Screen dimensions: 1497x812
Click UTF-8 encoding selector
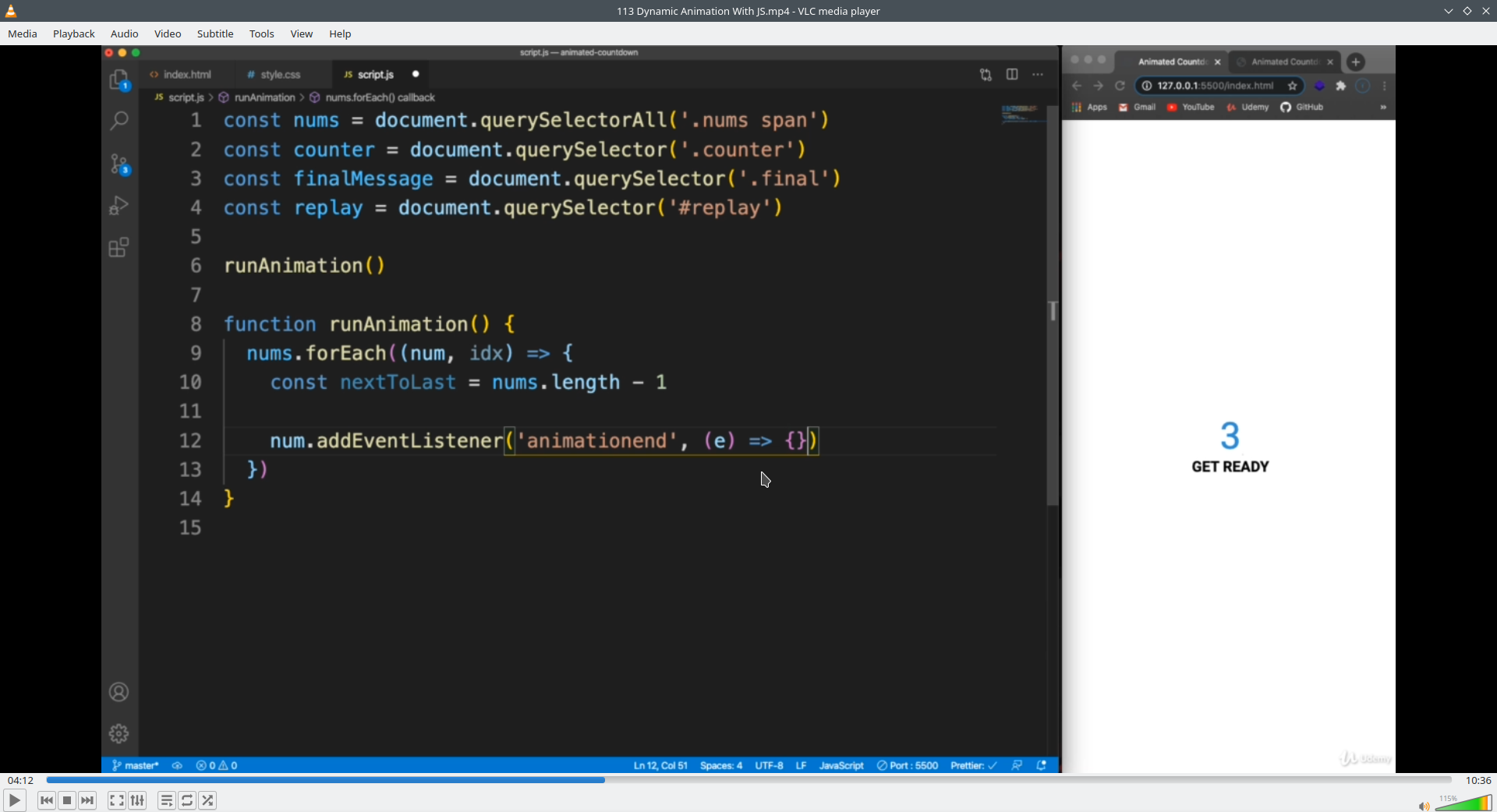(769, 765)
